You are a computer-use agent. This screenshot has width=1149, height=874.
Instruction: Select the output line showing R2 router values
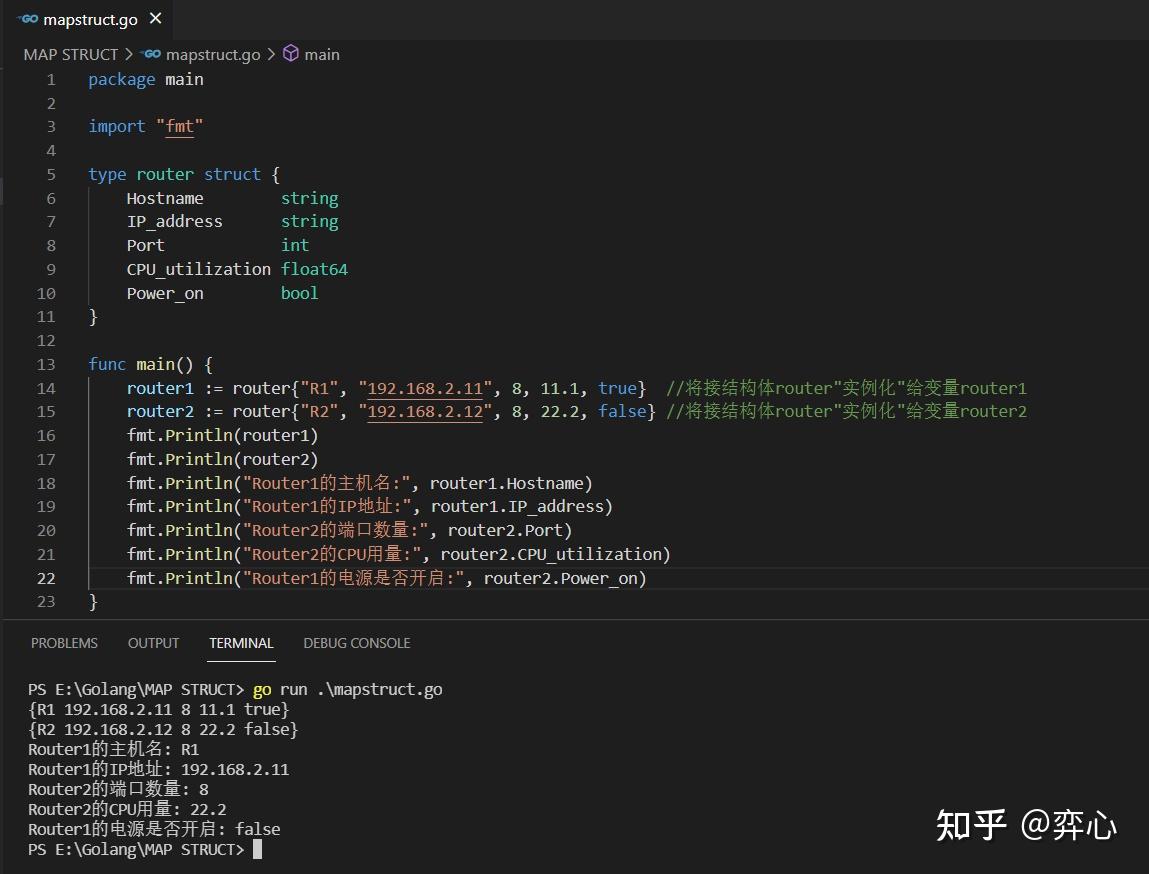[x=163, y=729]
